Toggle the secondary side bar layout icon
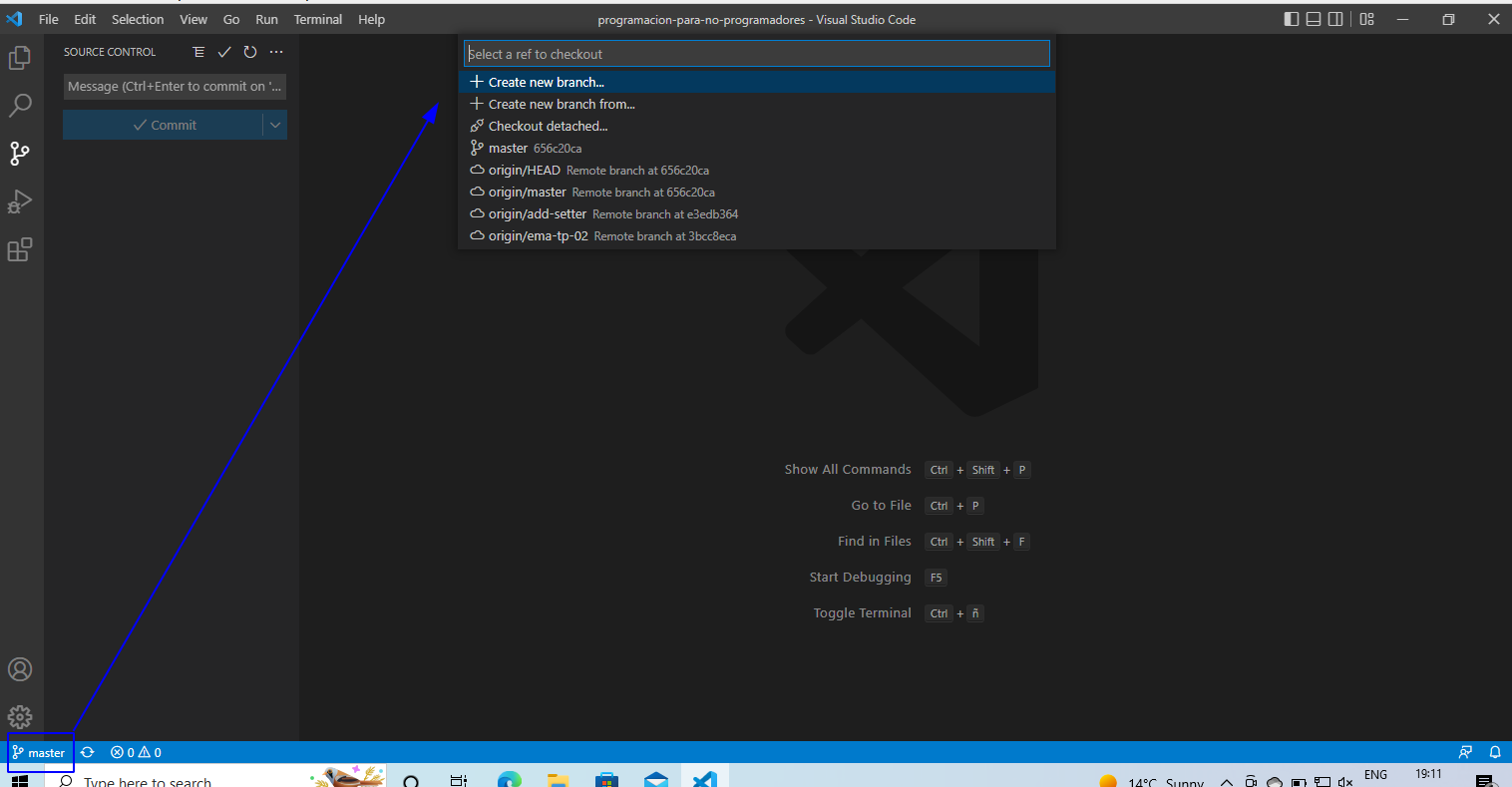This screenshot has height=787, width=1512. pos(1335,19)
